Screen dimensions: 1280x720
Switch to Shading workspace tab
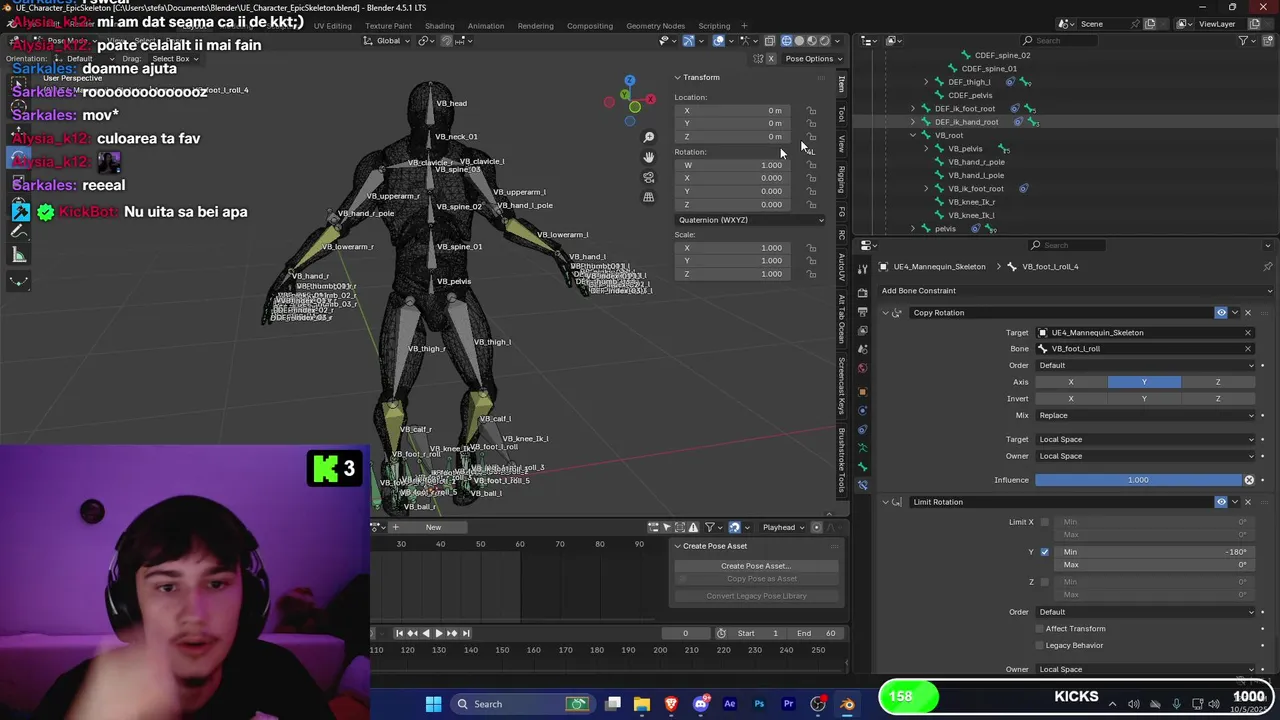(x=439, y=26)
